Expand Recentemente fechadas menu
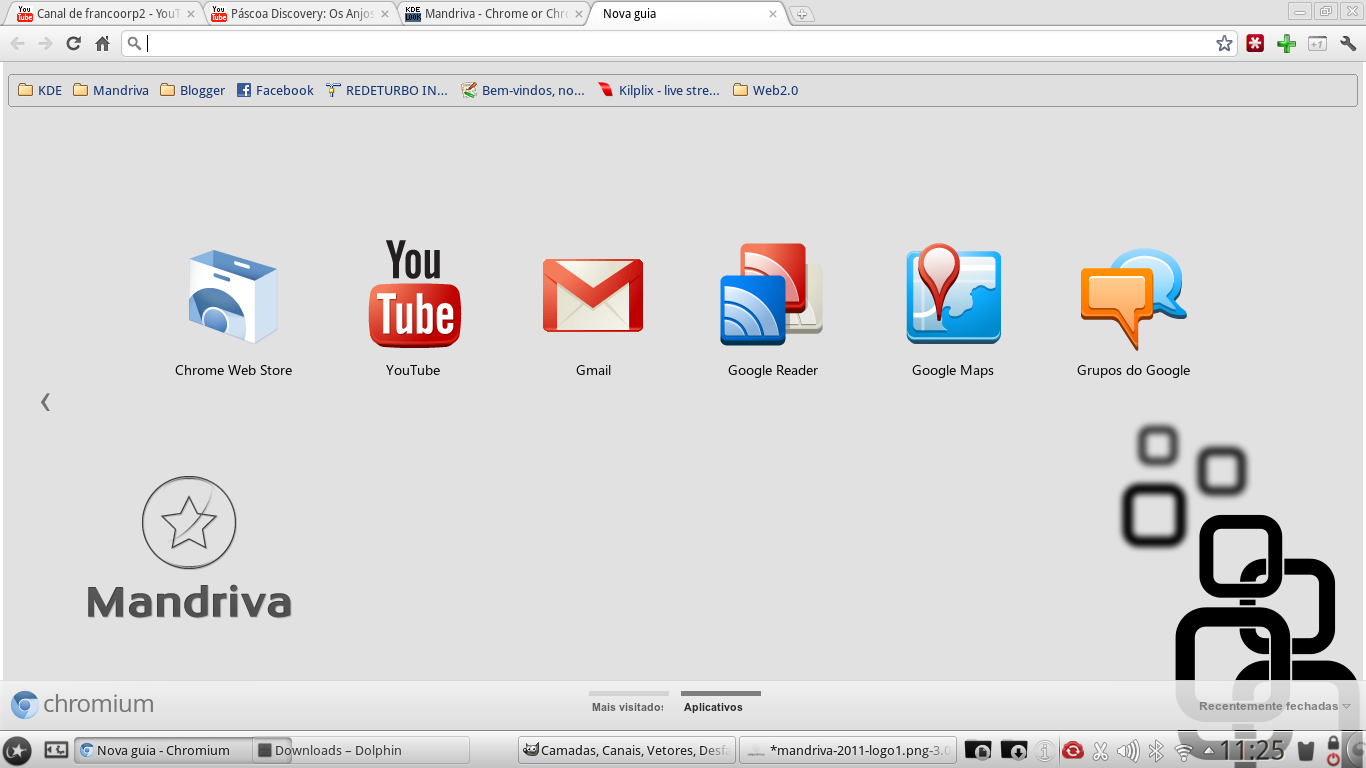This screenshot has width=1366, height=768. tap(1274, 706)
